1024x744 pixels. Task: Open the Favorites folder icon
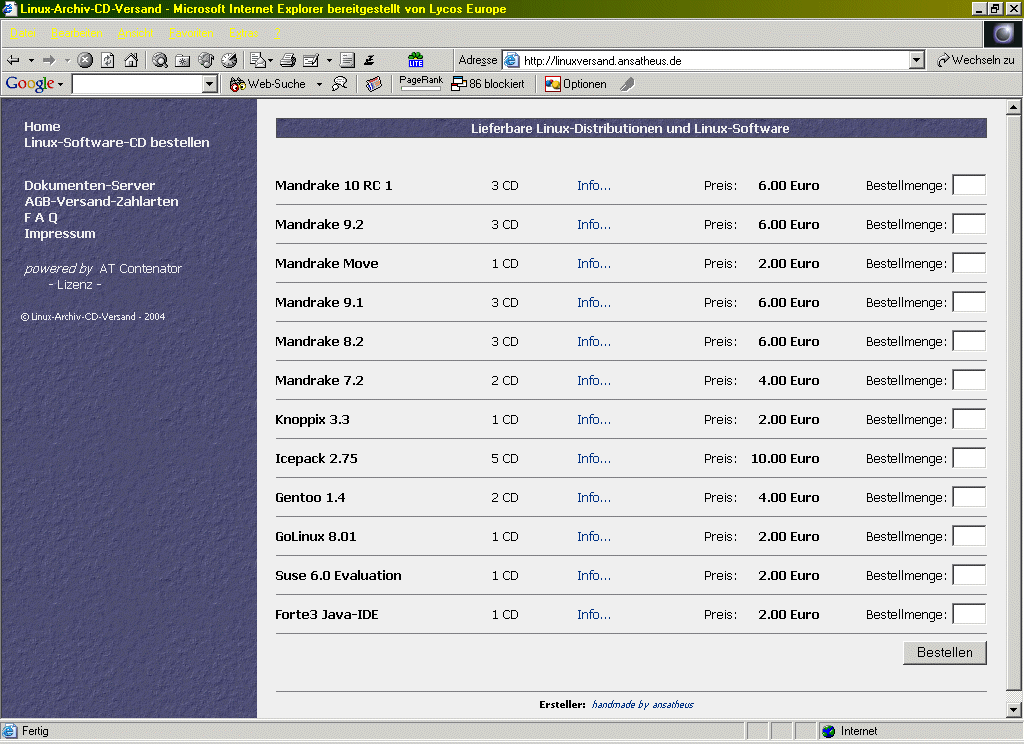(183, 60)
